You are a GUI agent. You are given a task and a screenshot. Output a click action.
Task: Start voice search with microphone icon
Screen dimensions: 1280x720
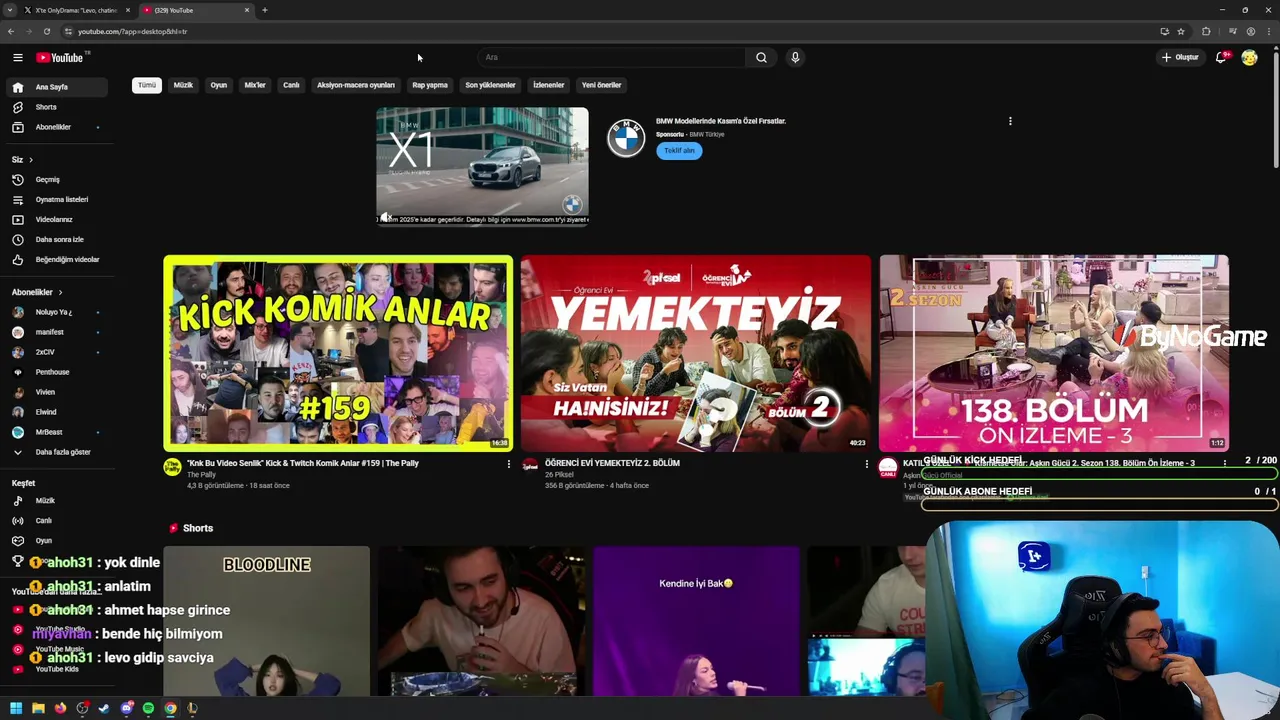pos(795,57)
